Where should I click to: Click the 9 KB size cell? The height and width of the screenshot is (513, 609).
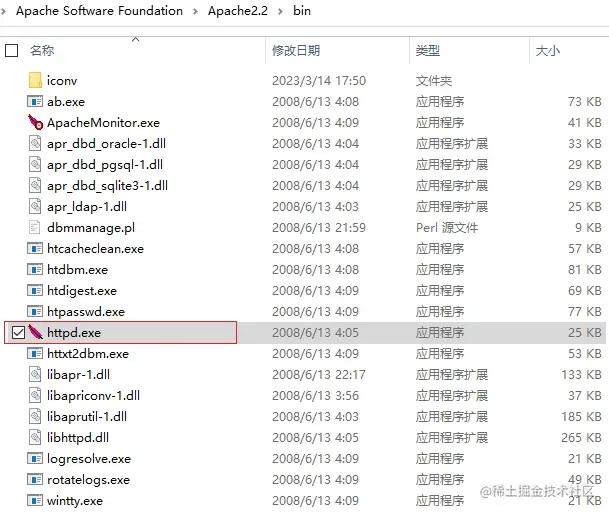pos(588,228)
